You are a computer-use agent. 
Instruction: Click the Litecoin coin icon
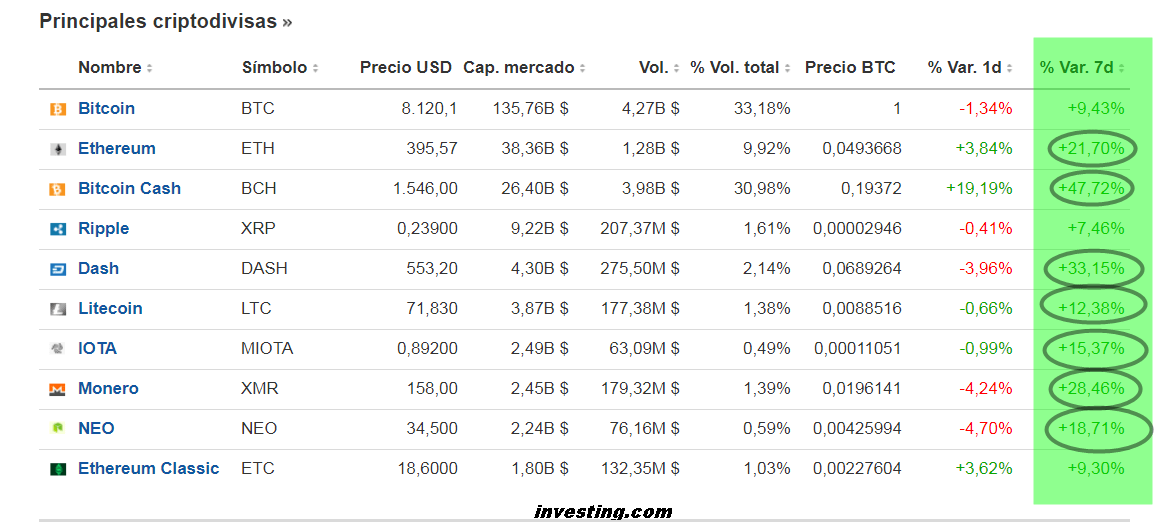(x=58, y=309)
